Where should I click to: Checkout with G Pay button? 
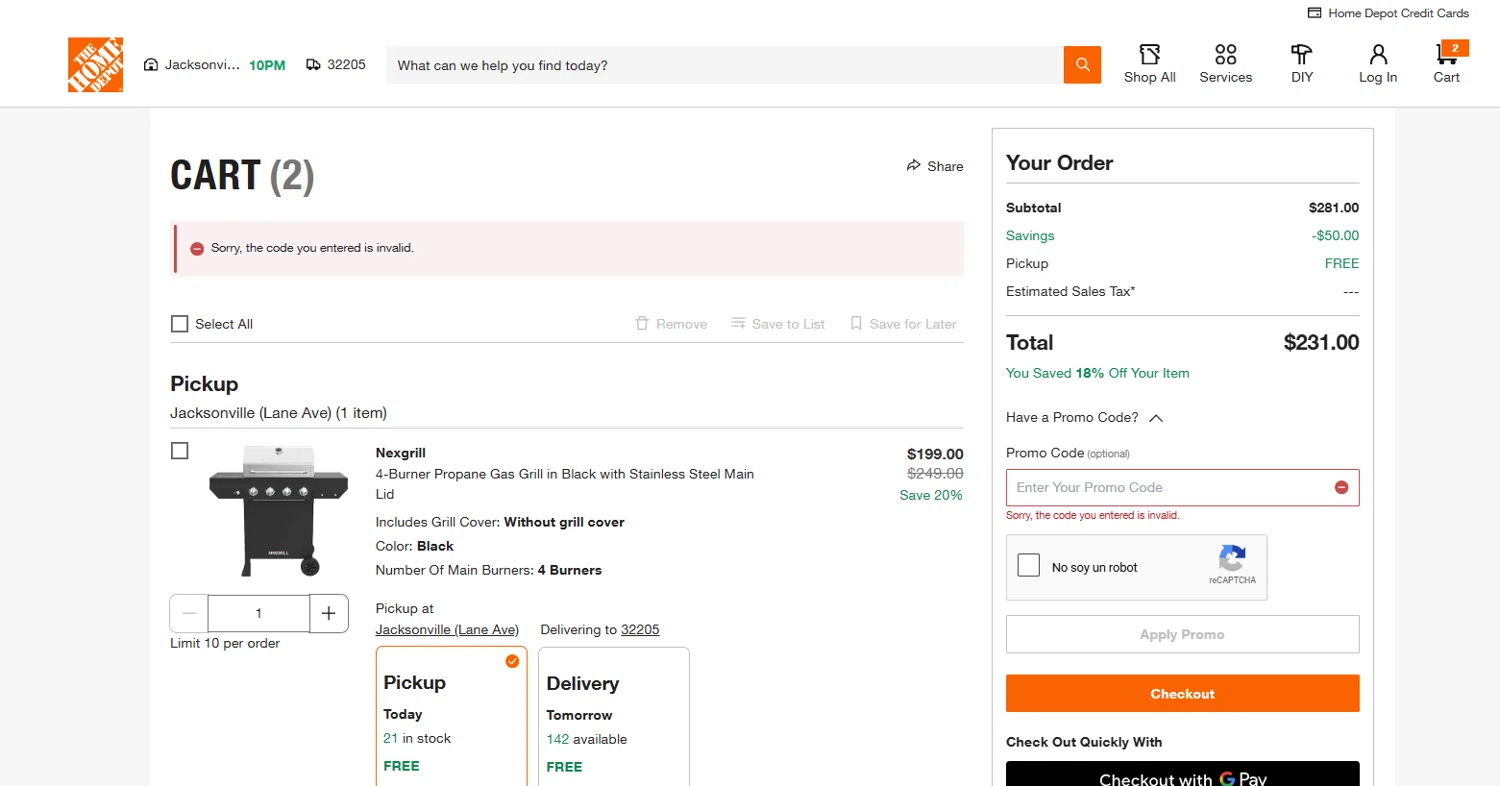click(x=1183, y=775)
